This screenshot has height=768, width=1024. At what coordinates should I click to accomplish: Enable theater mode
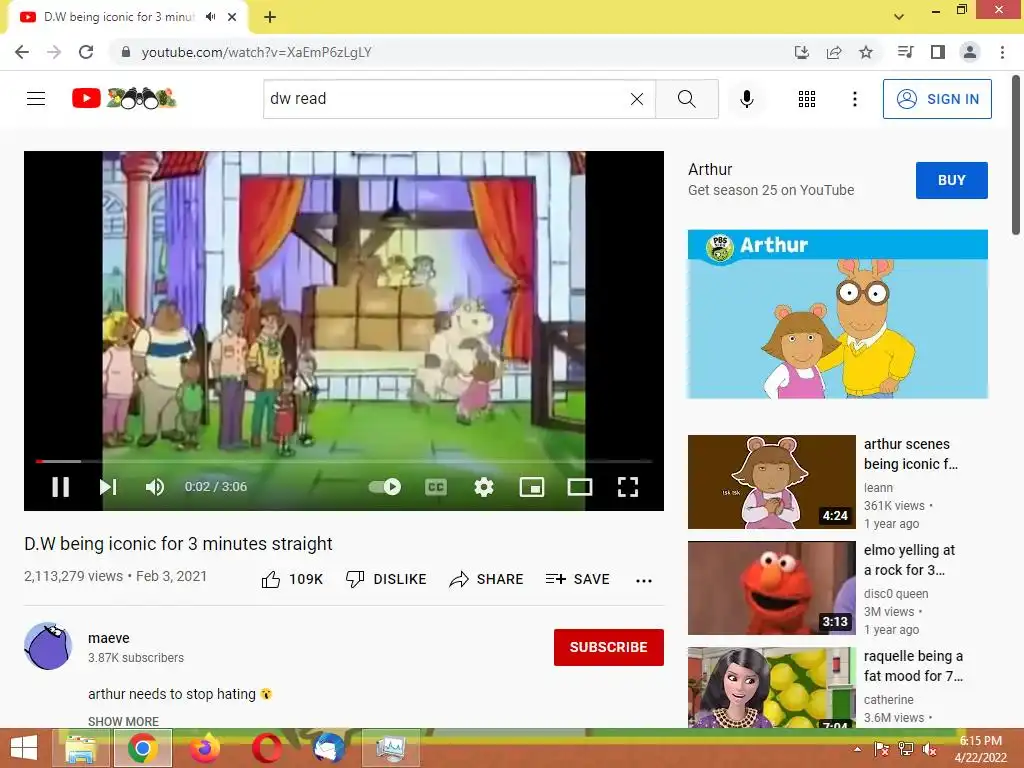(x=580, y=487)
